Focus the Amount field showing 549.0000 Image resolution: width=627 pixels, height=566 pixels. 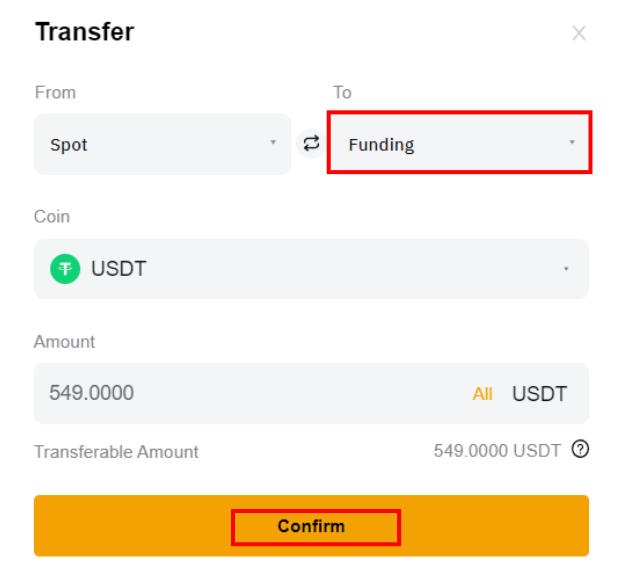click(311, 393)
